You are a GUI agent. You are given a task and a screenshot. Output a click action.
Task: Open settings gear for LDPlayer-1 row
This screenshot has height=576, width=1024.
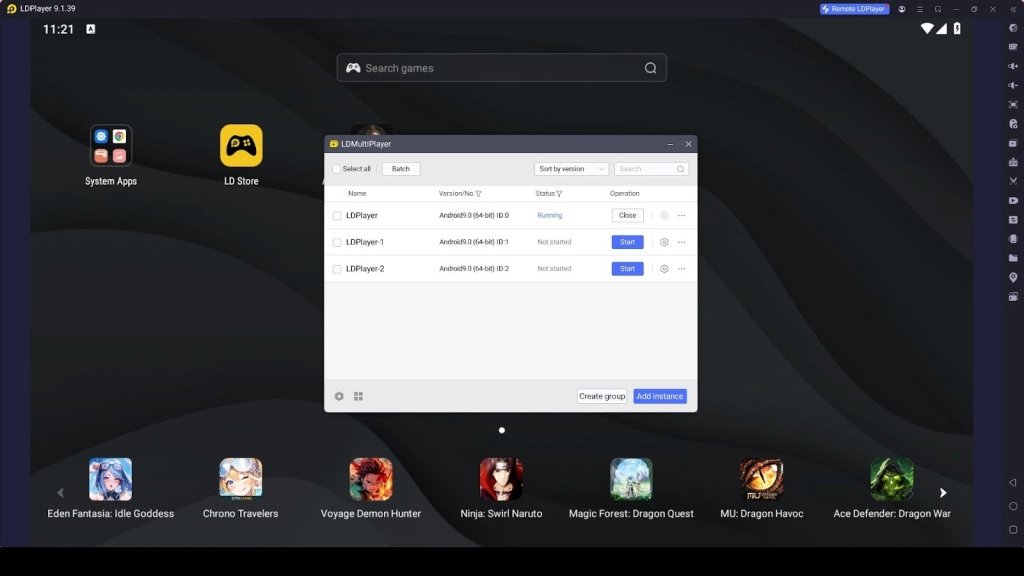664,242
